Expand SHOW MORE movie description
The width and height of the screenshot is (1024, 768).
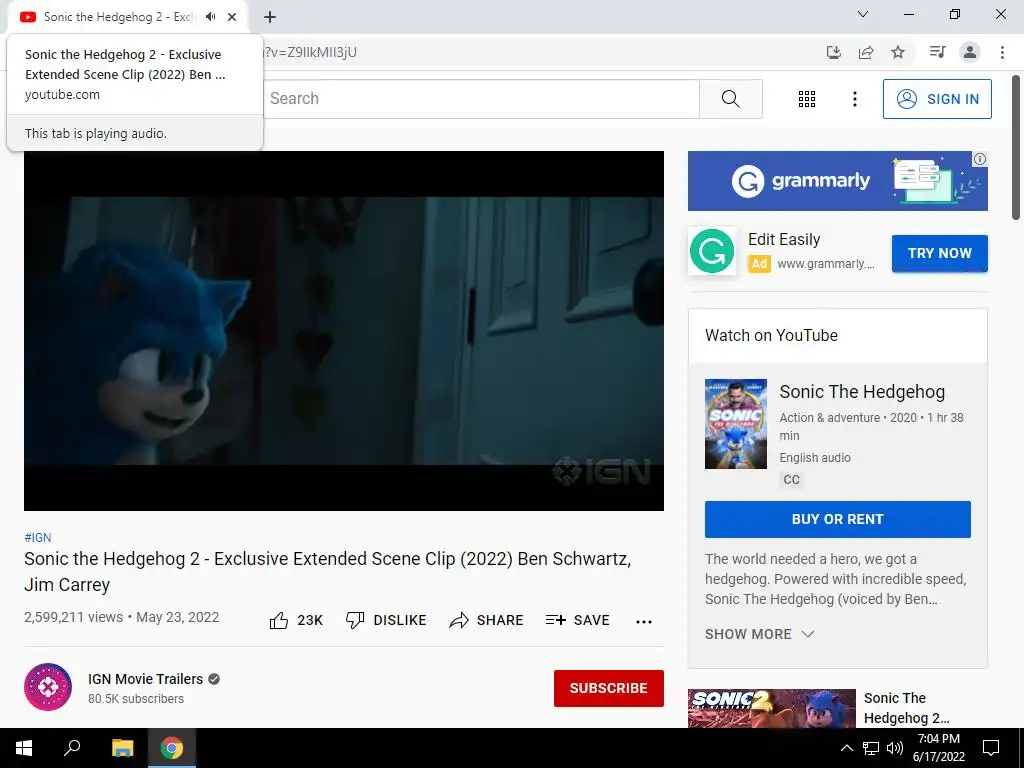tap(760, 634)
